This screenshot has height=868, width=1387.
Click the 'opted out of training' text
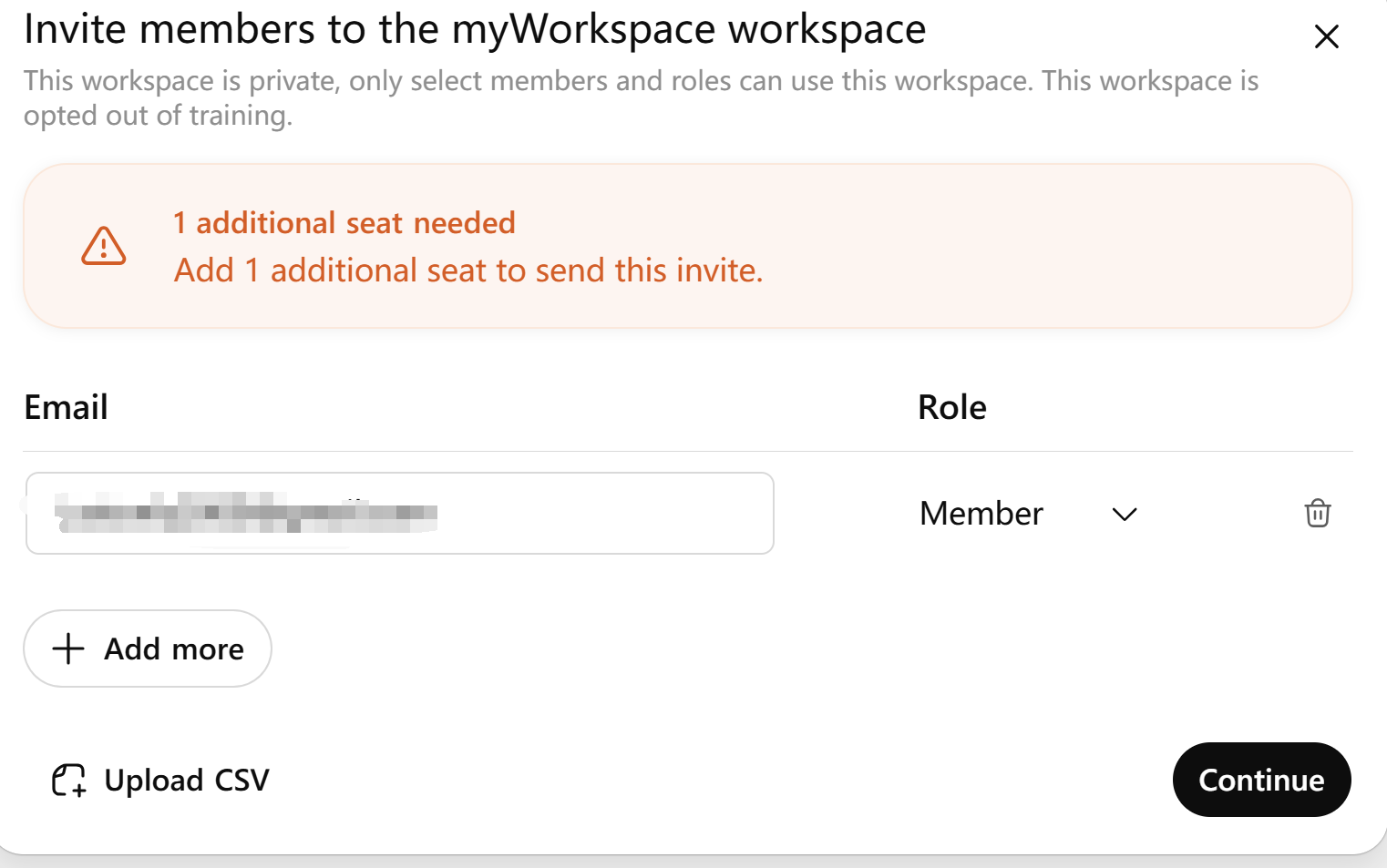(158, 116)
